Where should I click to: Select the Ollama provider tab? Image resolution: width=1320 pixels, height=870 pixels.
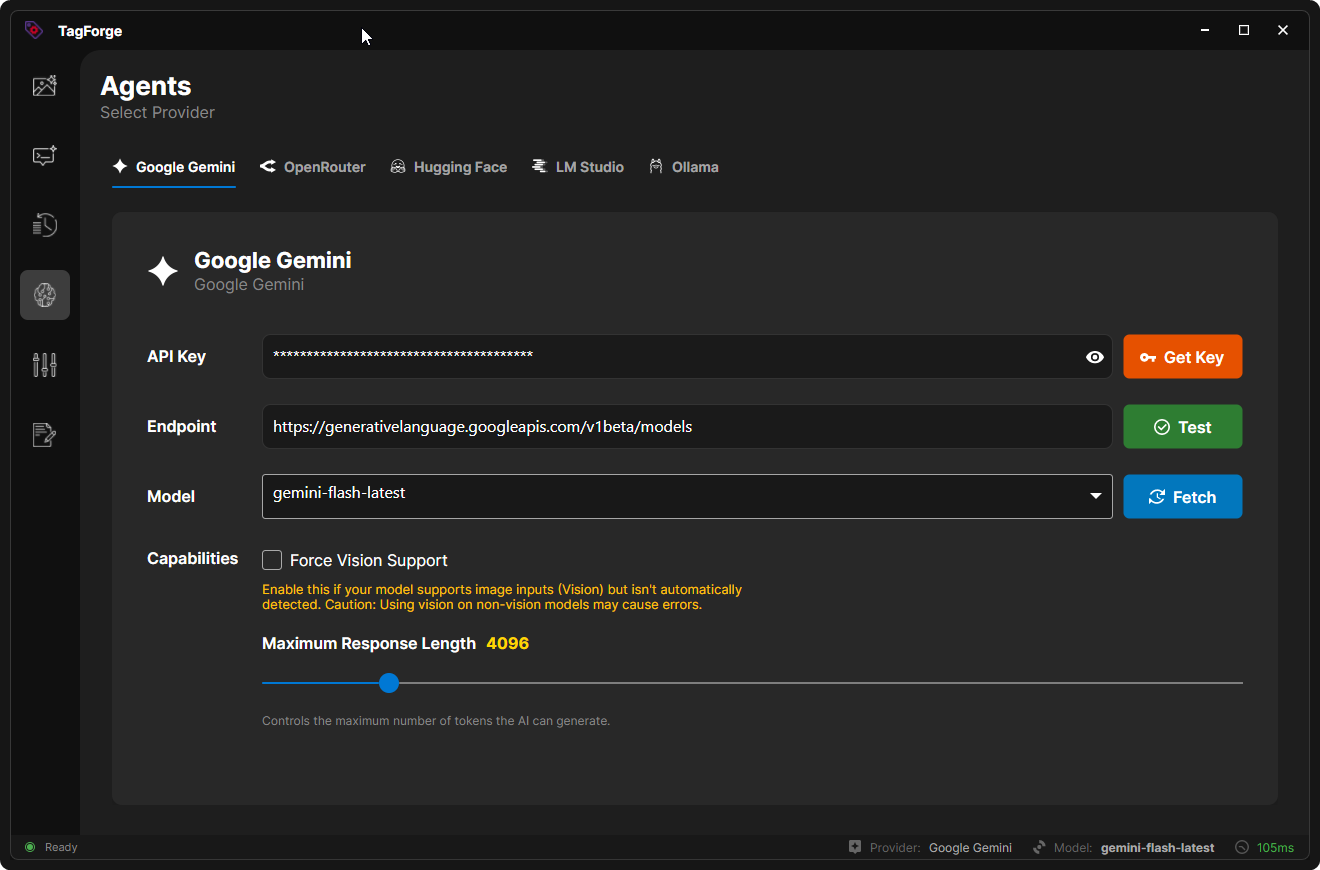pyautogui.click(x=684, y=167)
